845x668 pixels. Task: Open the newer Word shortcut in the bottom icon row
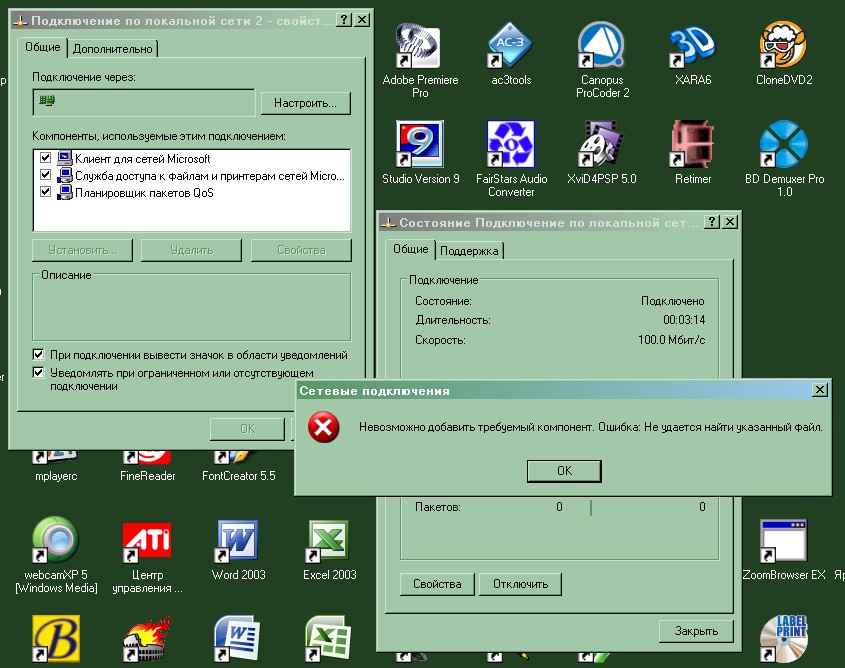click(x=238, y=638)
